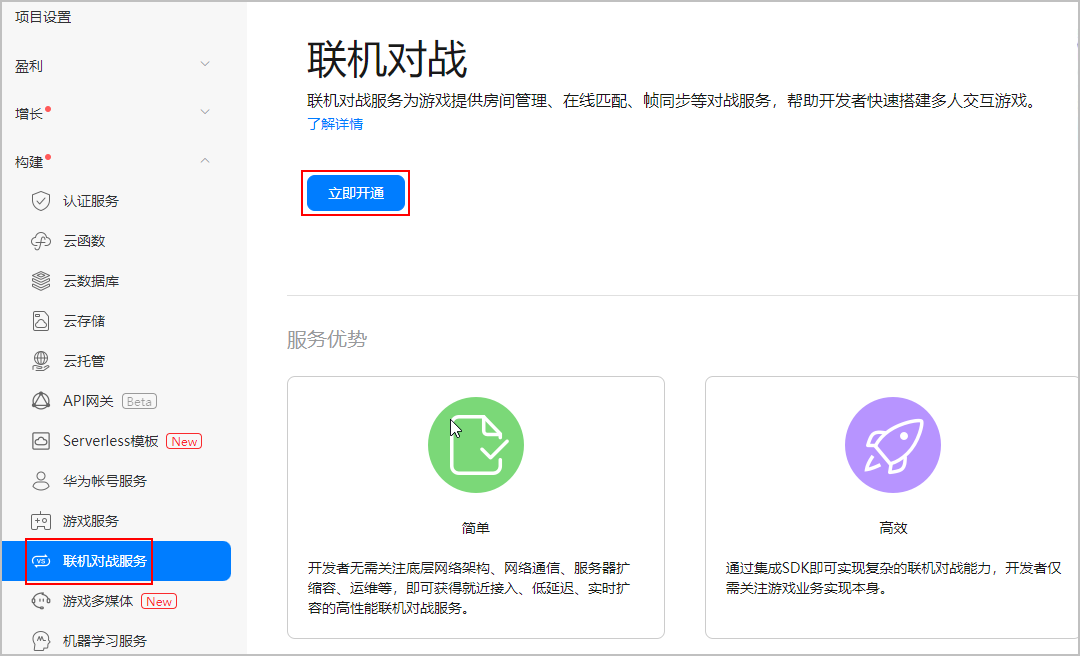
Task: Click the gamepad icon beside 游戏服务
Action: pyautogui.click(x=41, y=521)
